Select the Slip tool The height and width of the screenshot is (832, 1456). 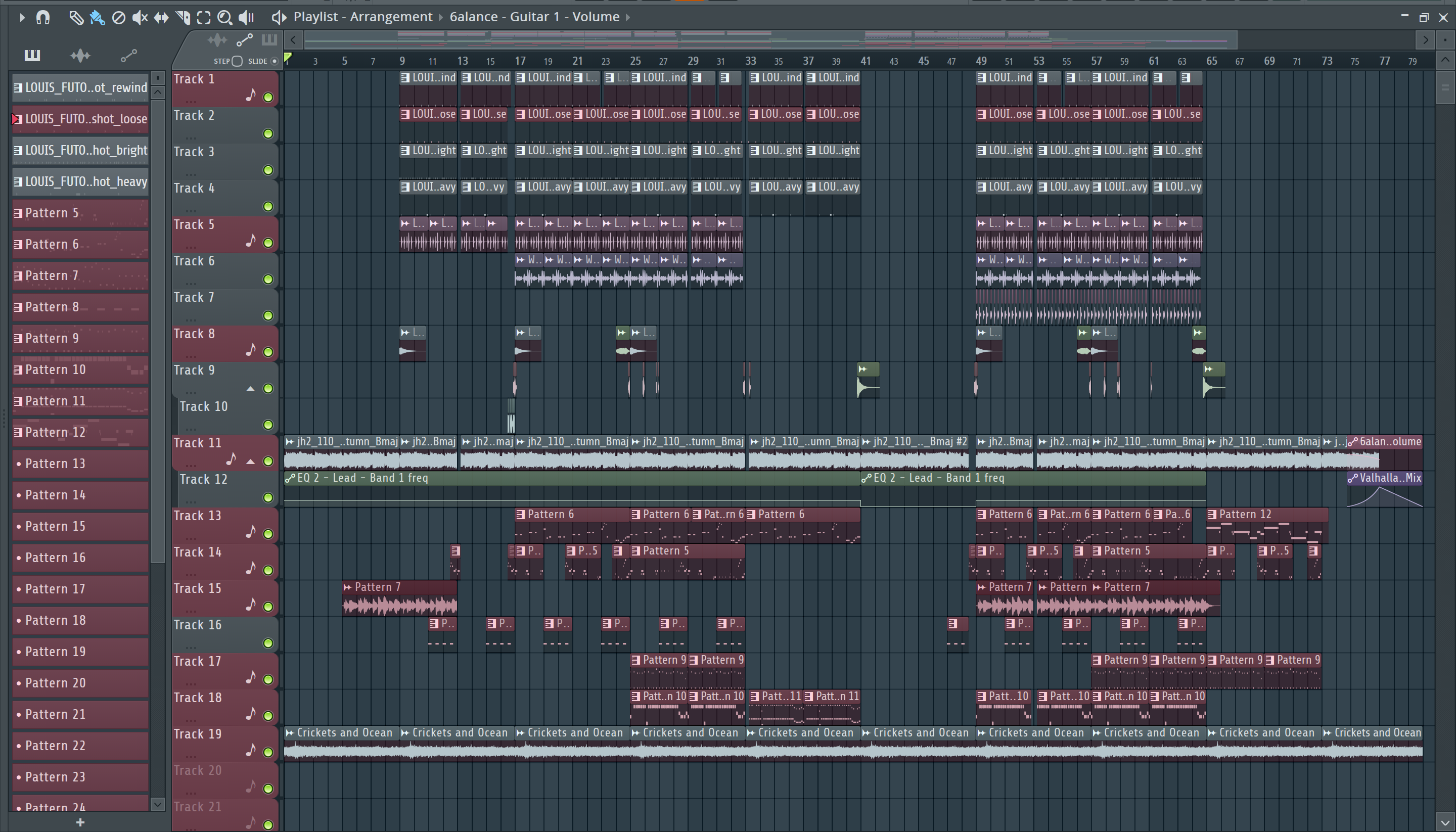pyautogui.click(x=161, y=17)
